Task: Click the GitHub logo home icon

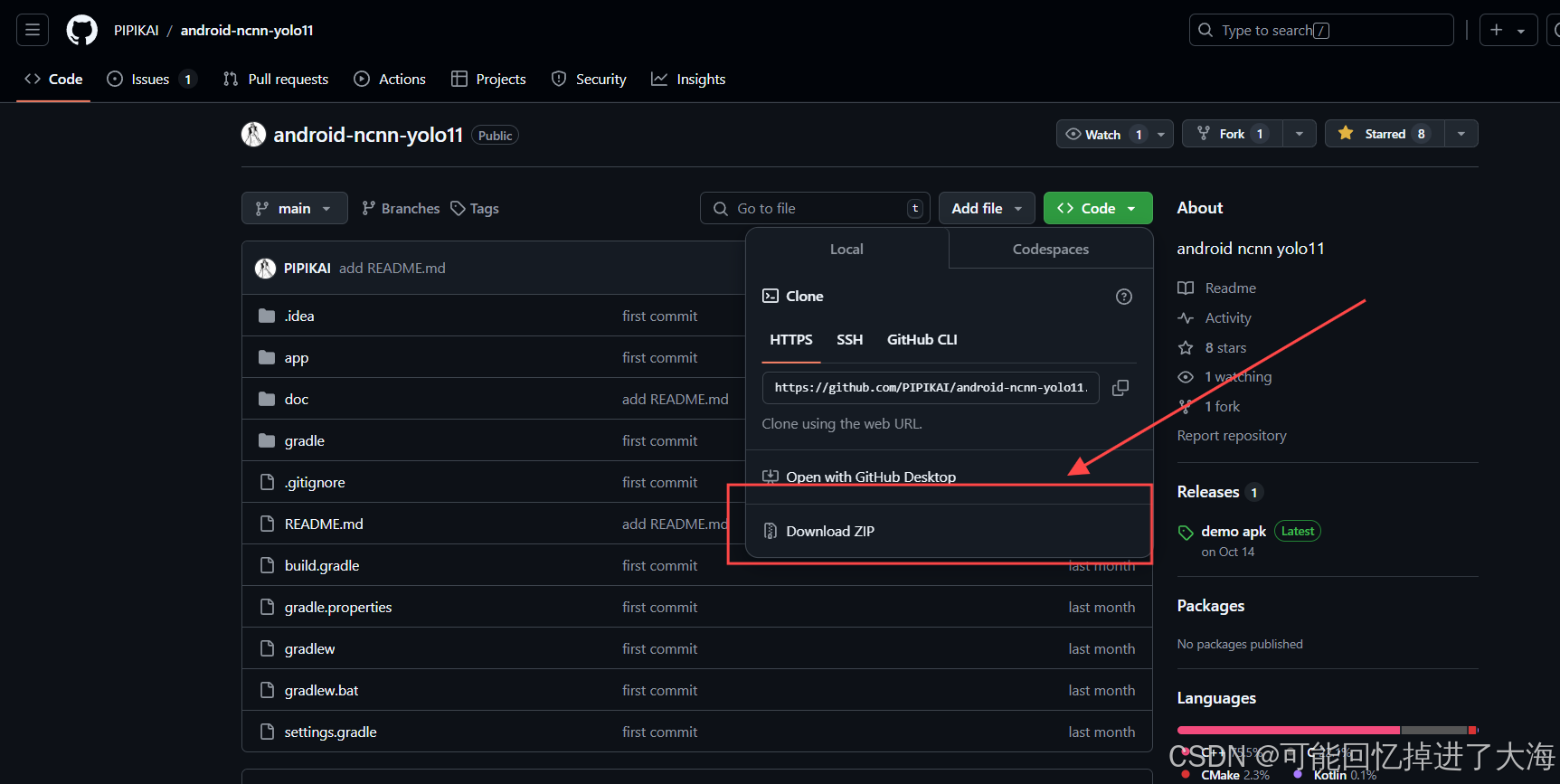Action: click(x=82, y=30)
